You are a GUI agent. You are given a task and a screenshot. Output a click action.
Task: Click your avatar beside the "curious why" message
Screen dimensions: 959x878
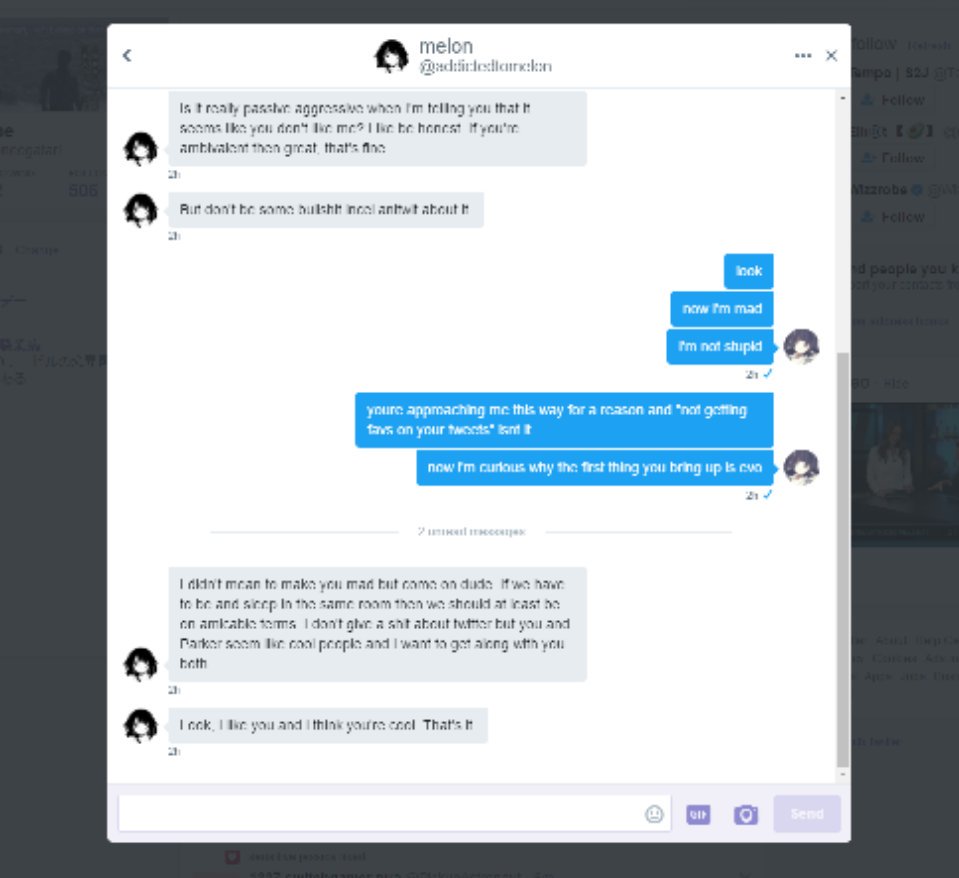pyautogui.click(x=801, y=467)
